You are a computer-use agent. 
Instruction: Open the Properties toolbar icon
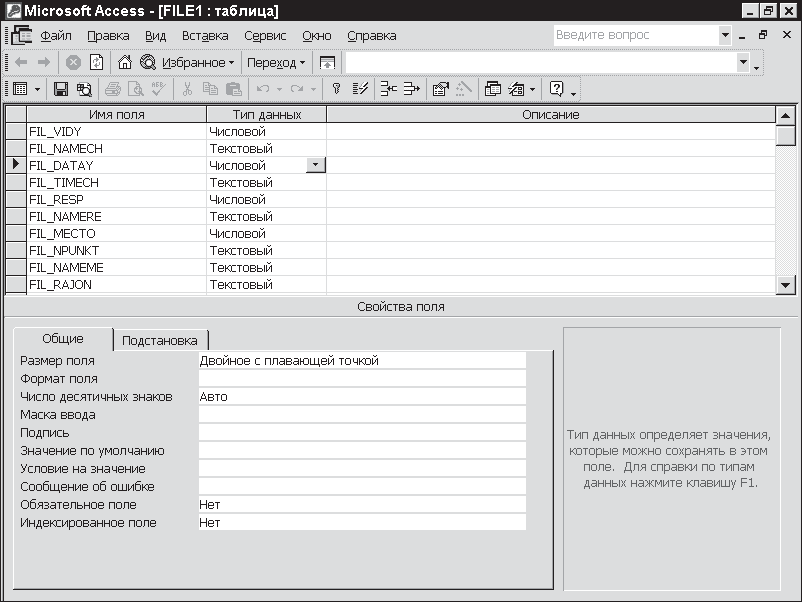[x=440, y=89]
